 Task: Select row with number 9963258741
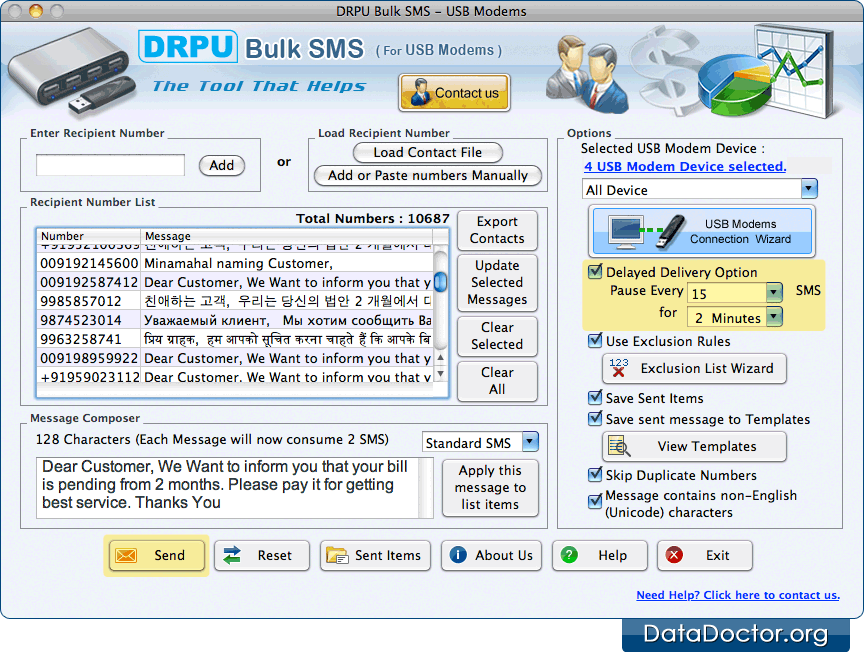(235, 339)
